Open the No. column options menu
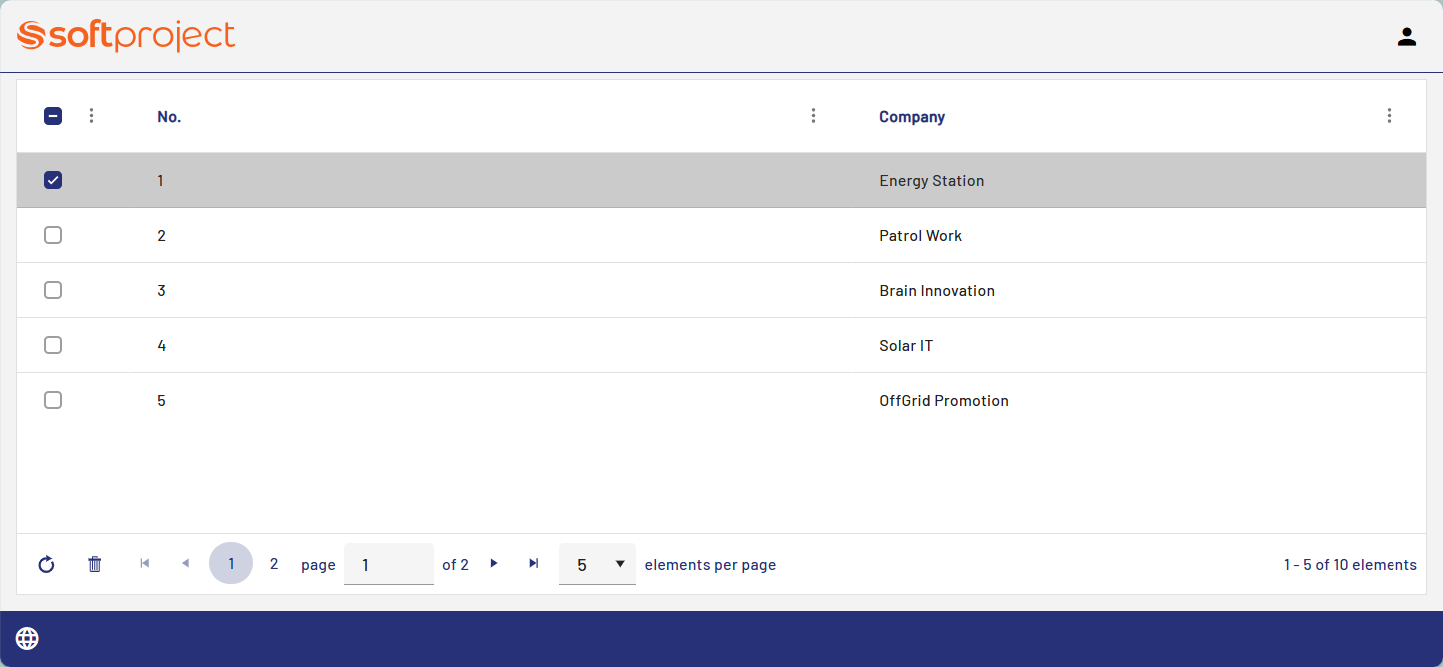 click(813, 116)
